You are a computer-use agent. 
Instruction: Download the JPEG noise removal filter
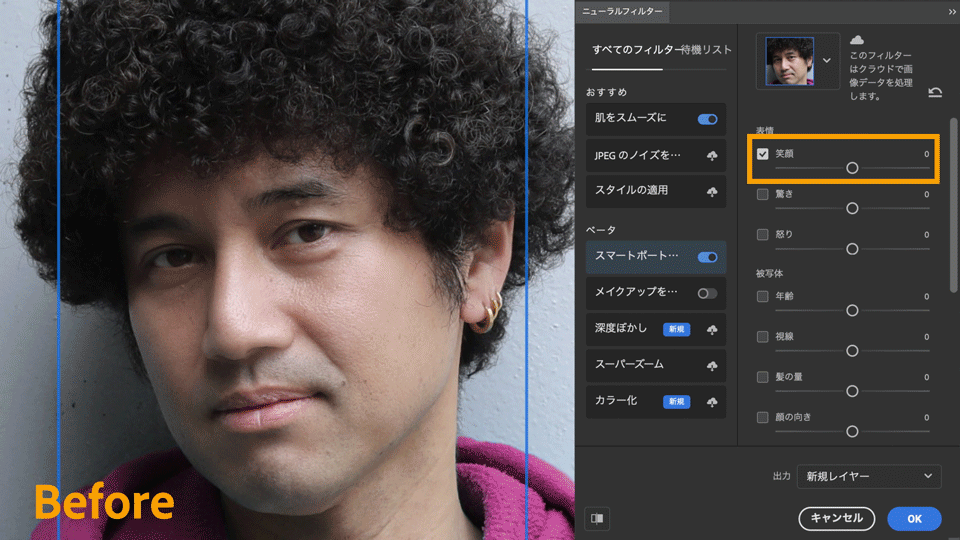click(712, 156)
